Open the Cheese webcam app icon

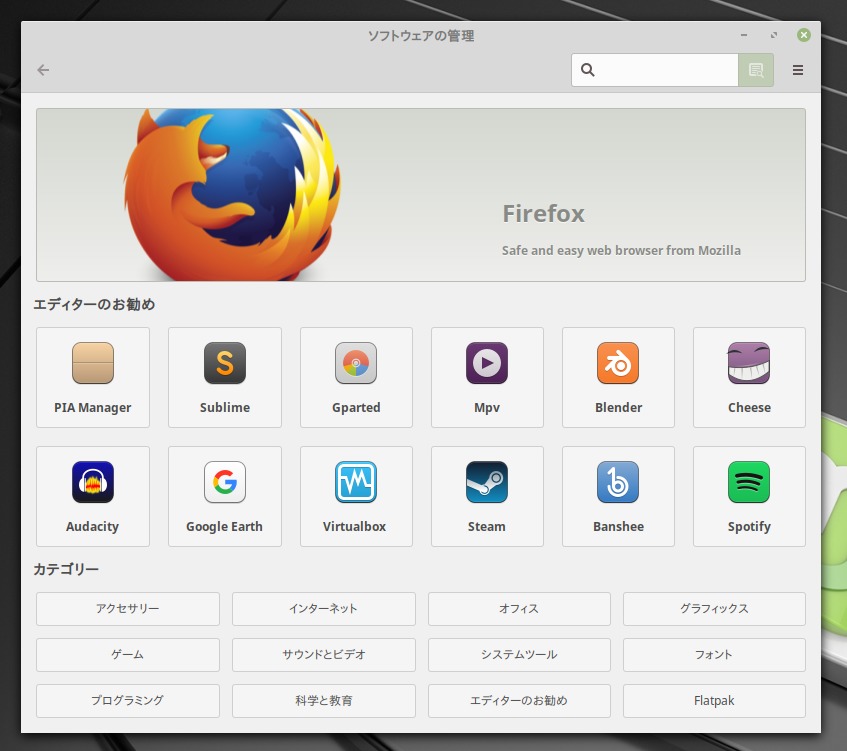coord(749,363)
